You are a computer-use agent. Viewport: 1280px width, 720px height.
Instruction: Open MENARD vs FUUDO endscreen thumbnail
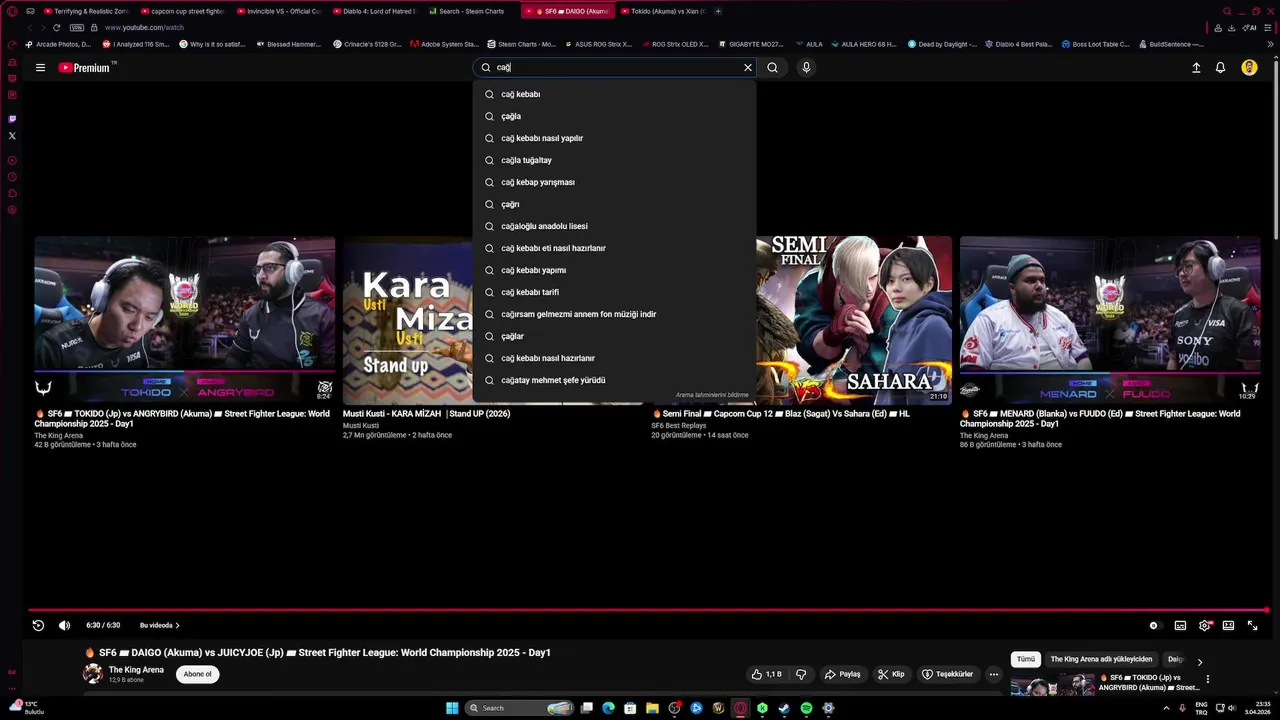click(1110, 319)
